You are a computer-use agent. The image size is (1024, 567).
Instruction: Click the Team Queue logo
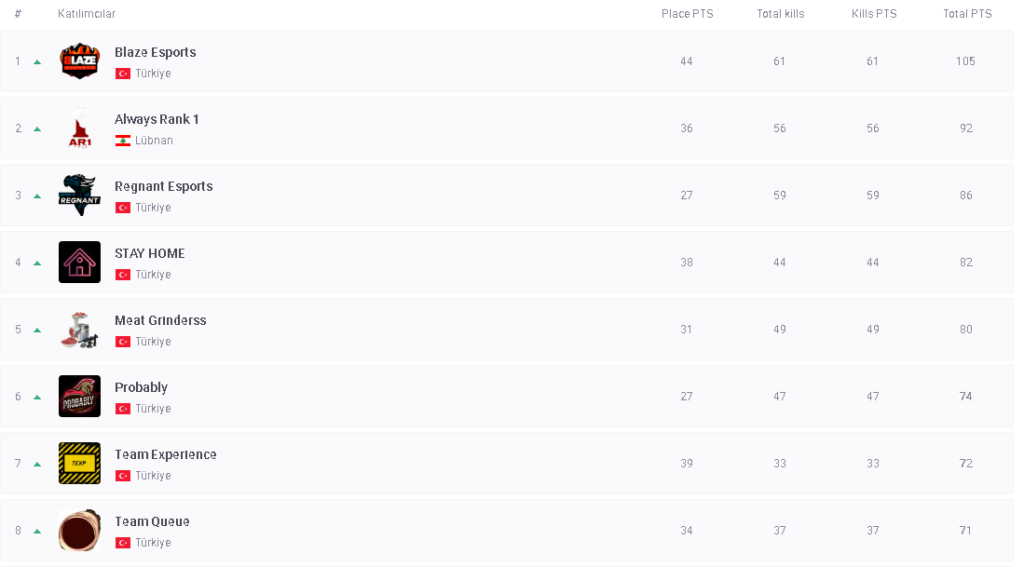[x=79, y=530]
